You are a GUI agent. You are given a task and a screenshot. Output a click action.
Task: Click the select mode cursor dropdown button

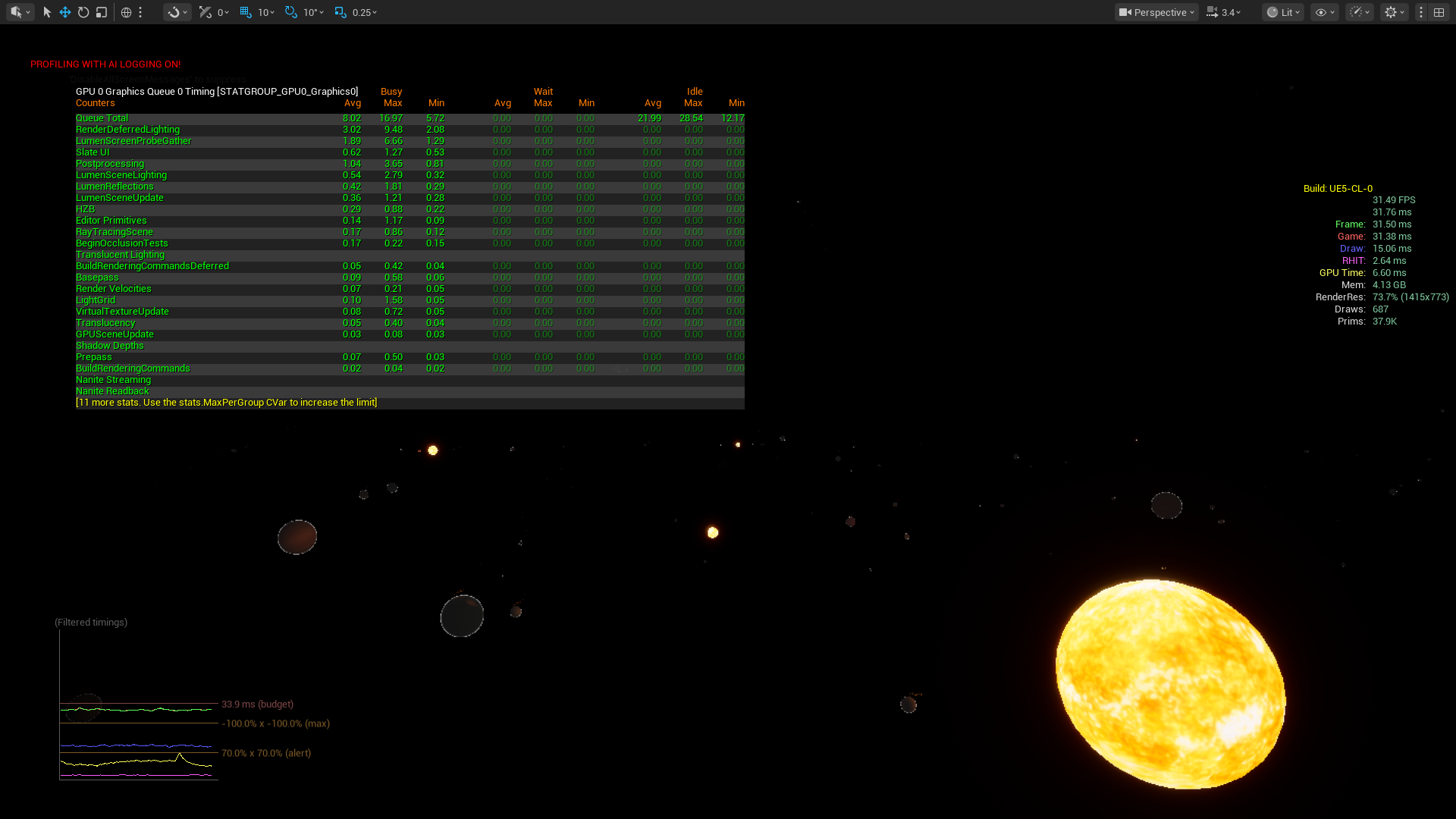pyautogui.click(x=20, y=12)
